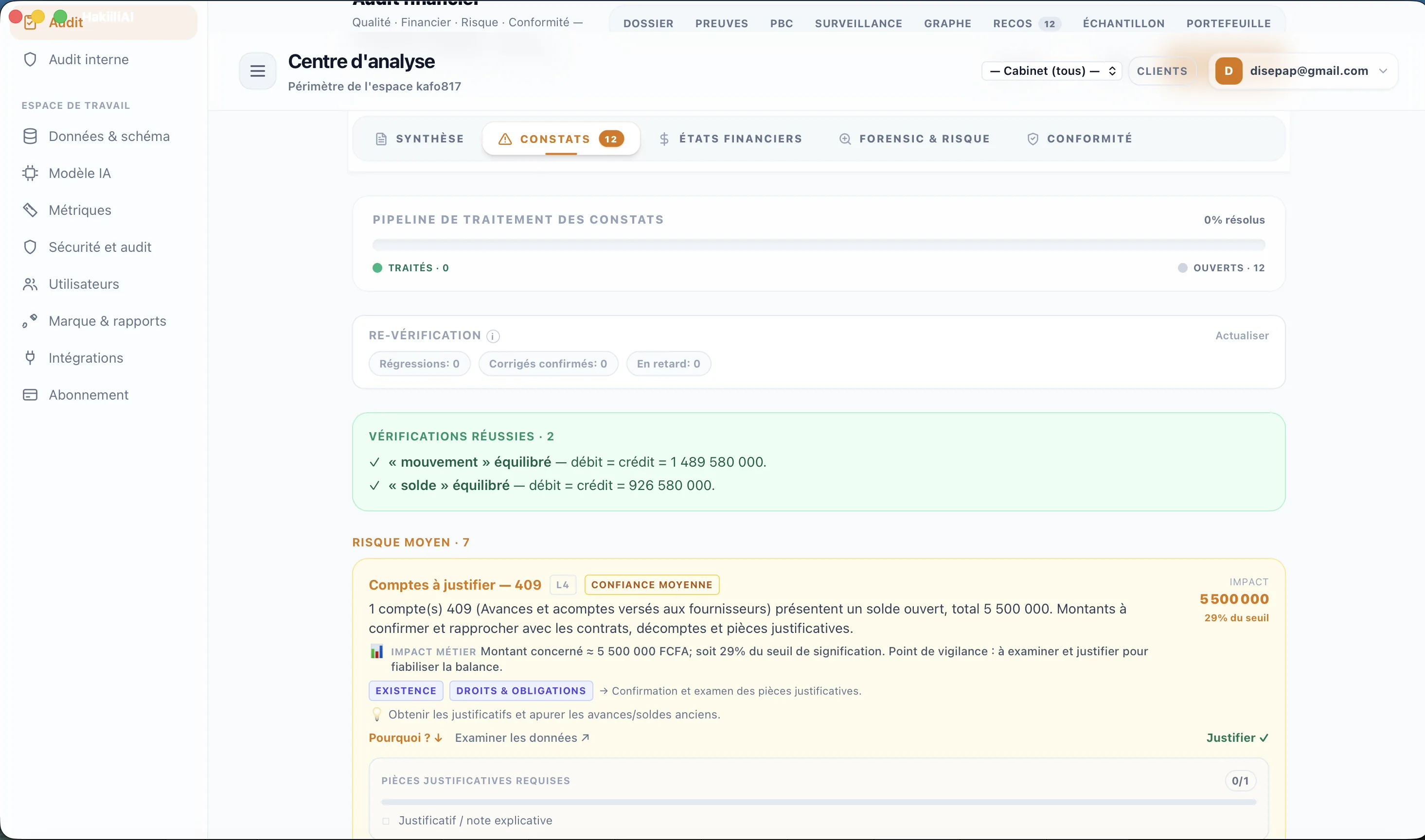Open Examiner les données link
The image size is (1425, 840).
click(522, 737)
